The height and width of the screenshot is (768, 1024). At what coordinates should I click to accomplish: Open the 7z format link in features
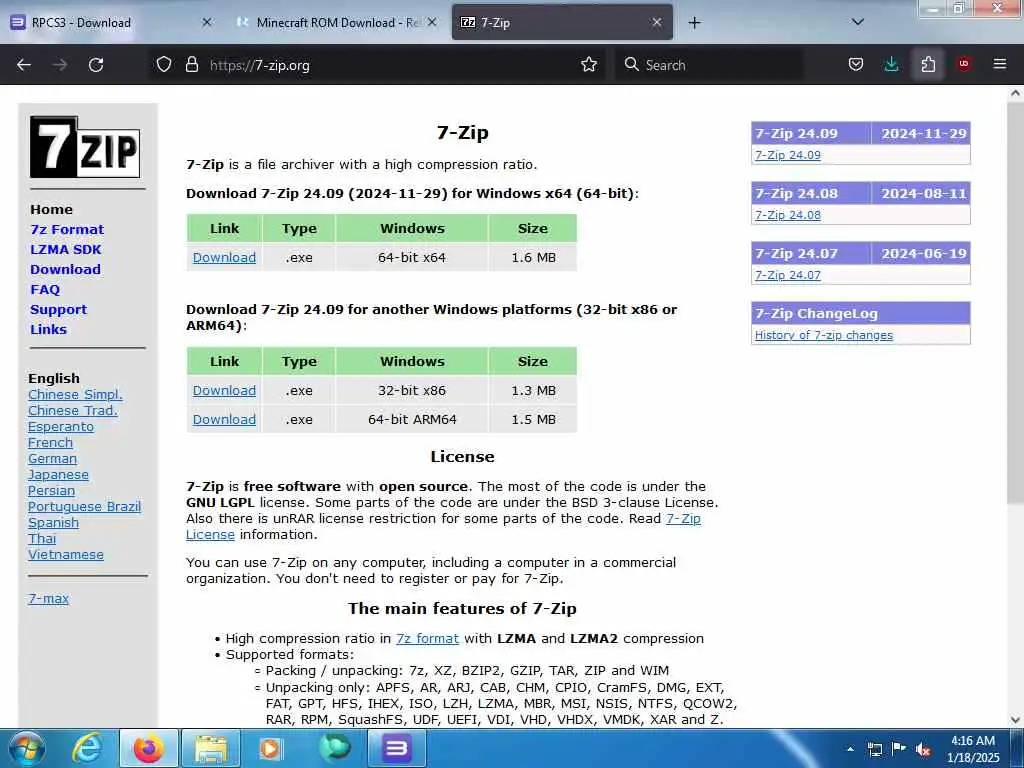coord(427,639)
